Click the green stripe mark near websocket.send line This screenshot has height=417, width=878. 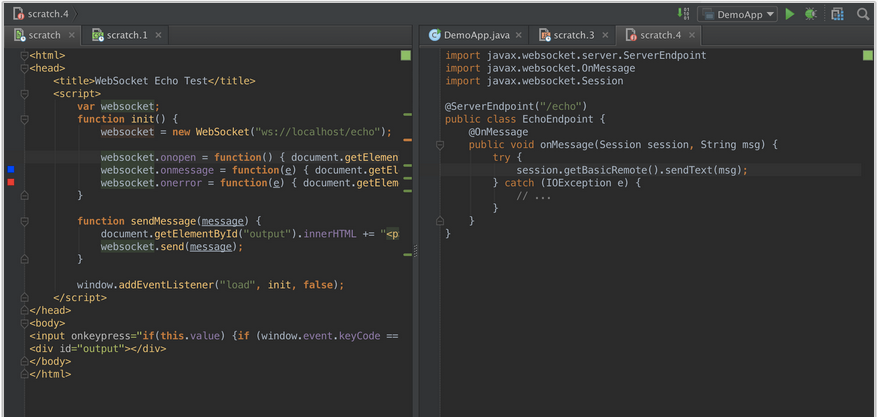tap(407, 254)
